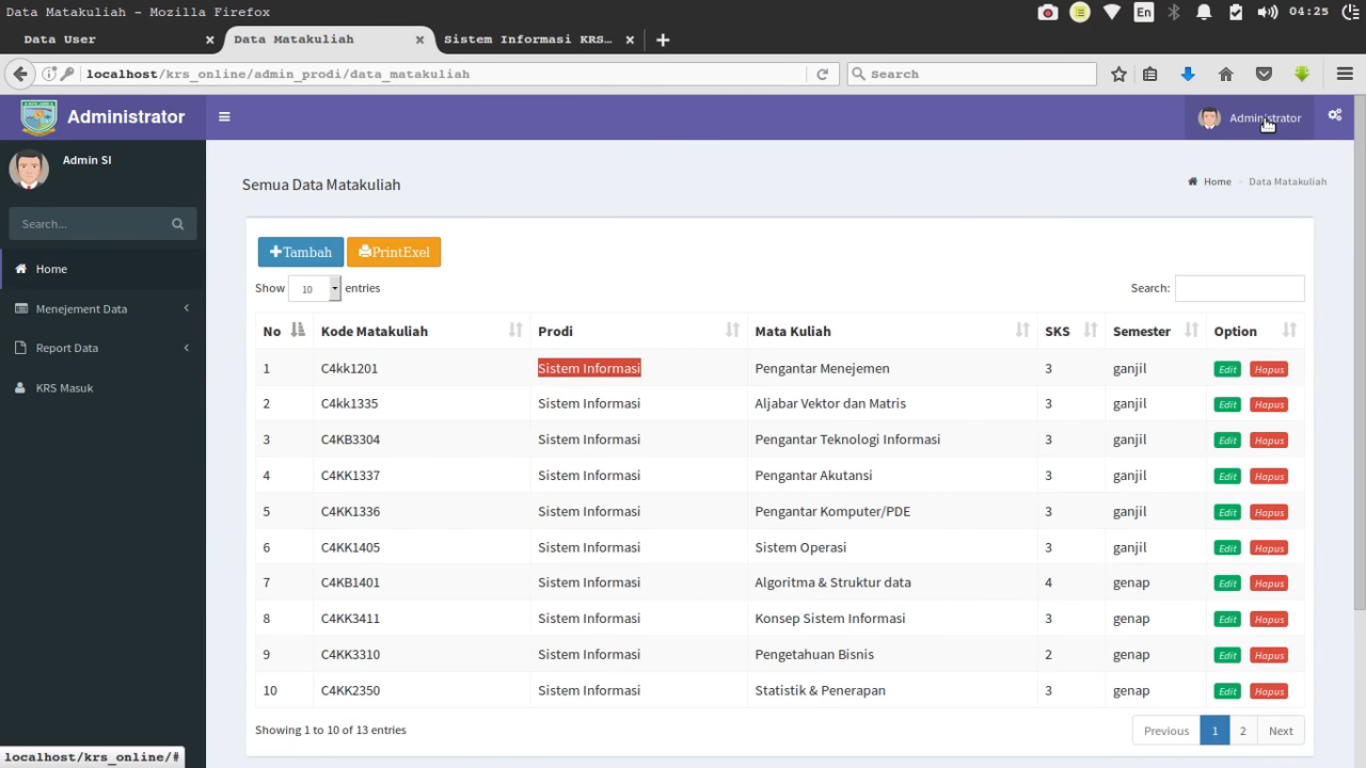Click the Firefox home icon
This screenshot has width=1366, height=768.
tap(1226, 74)
